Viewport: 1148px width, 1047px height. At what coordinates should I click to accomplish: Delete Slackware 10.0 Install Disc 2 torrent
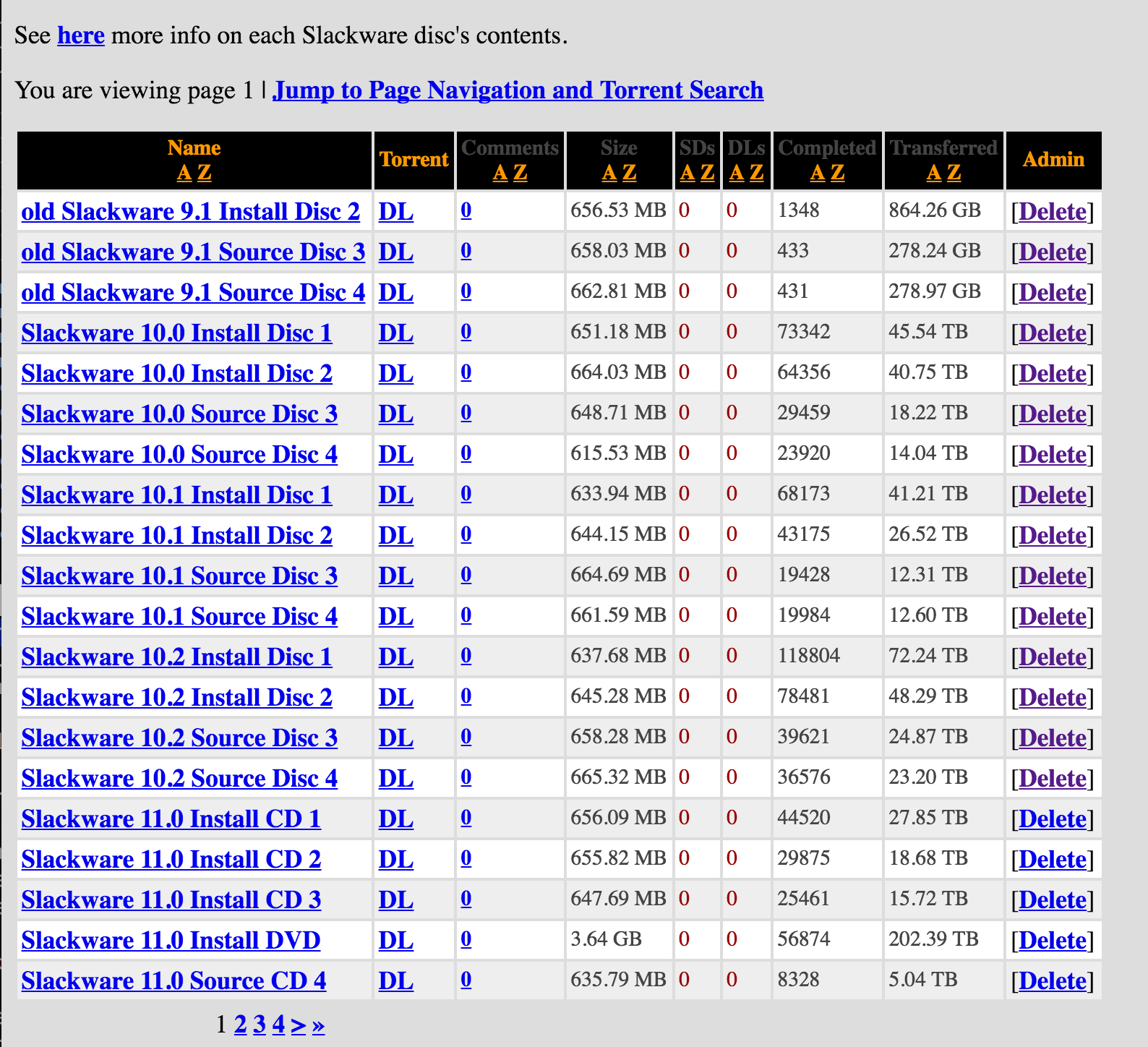(1053, 373)
